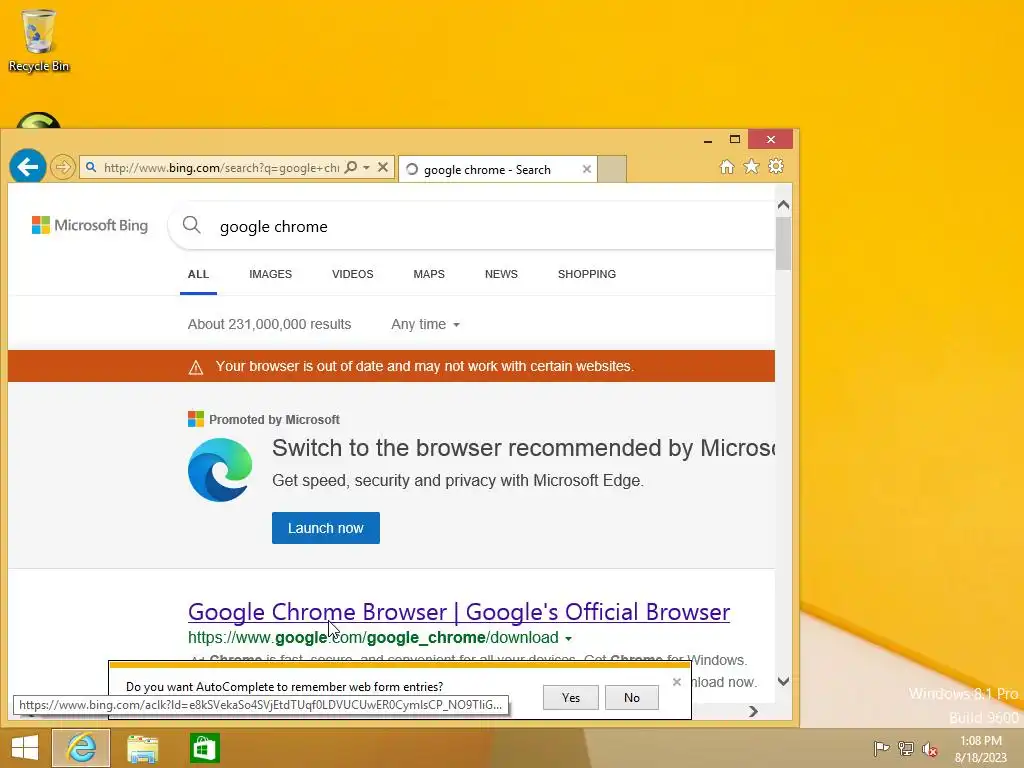Open the IE Tools gear menu
This screenshot has height=768, width=1024.
click(776, 167)
